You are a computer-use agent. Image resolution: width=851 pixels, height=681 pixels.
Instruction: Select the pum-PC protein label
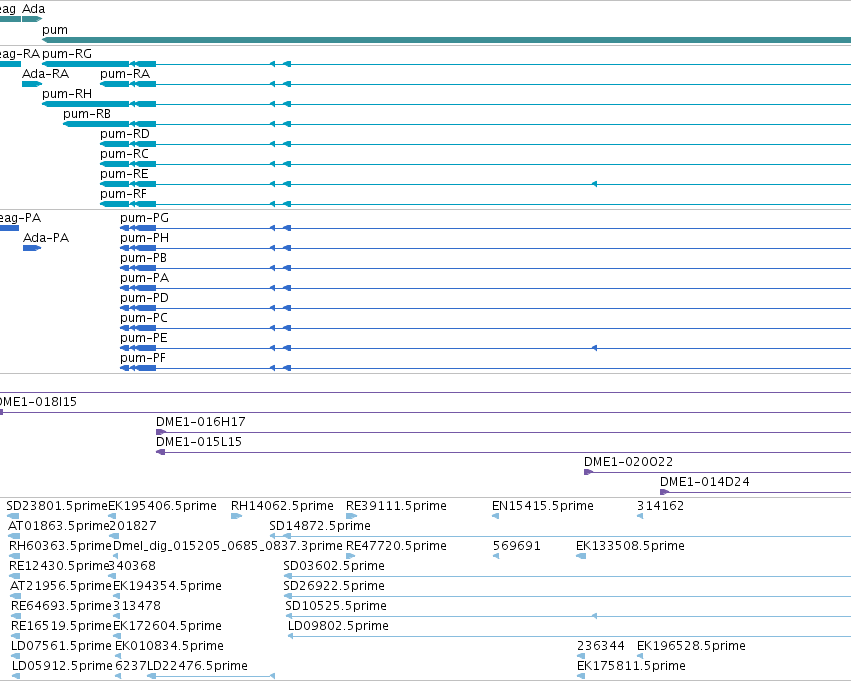(x=144, y=318)
